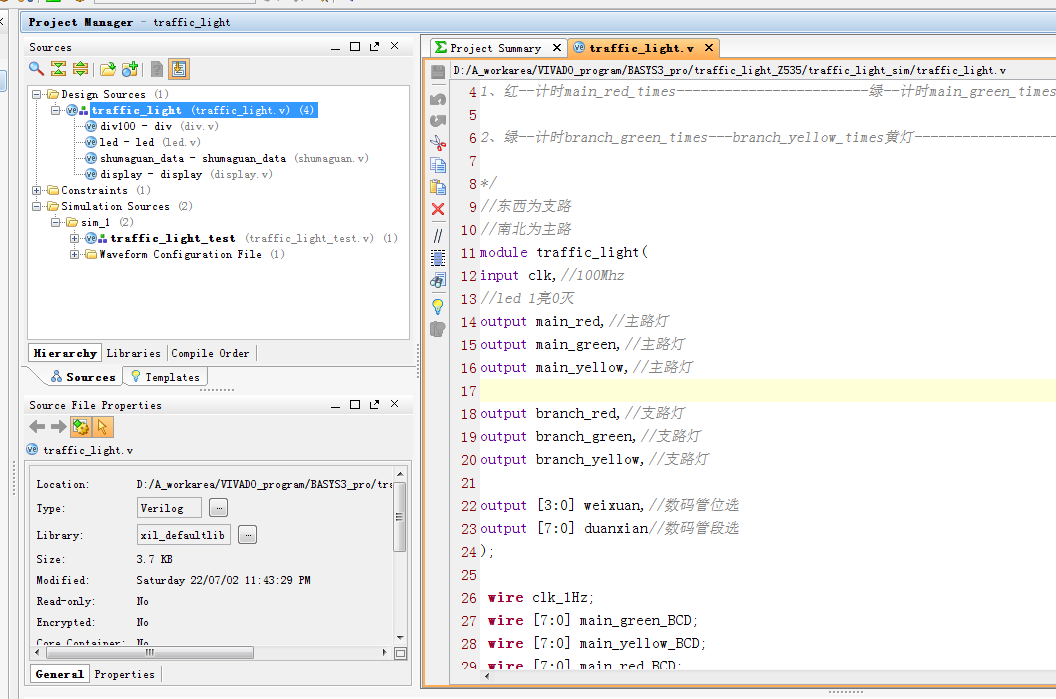Click the Search icon in Sources toolbar
Image resolution: width=1056 pixels, height=699 pixels.
36,69
